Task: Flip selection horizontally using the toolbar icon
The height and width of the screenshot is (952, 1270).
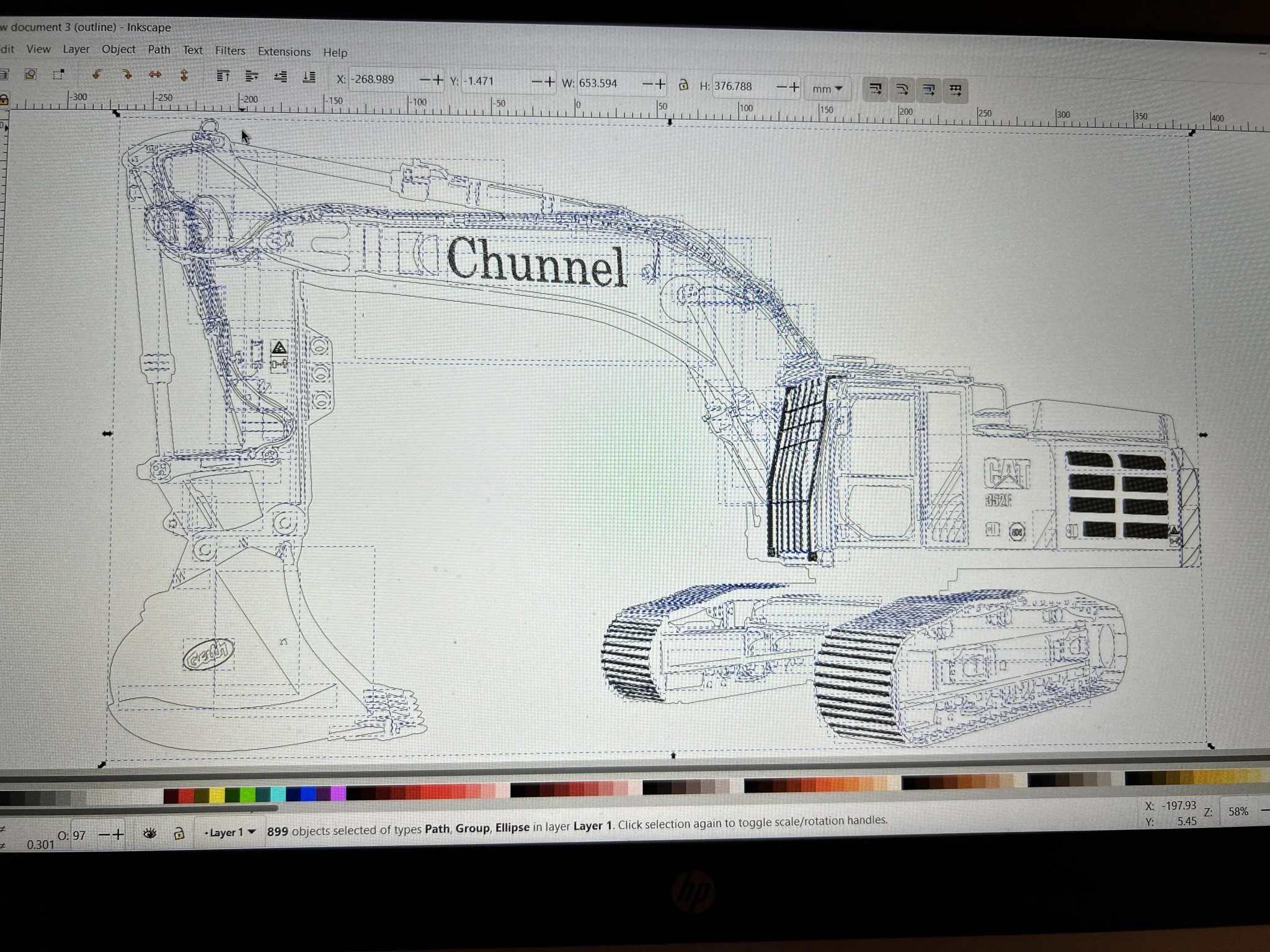Action: click(155, 75)
